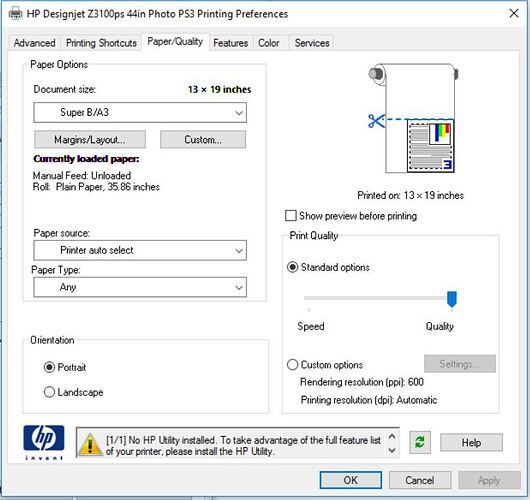Image resolution: width=530 pixels, height=500 pixels.
Task: Click the message list up arrow
Action: point(392,436)
